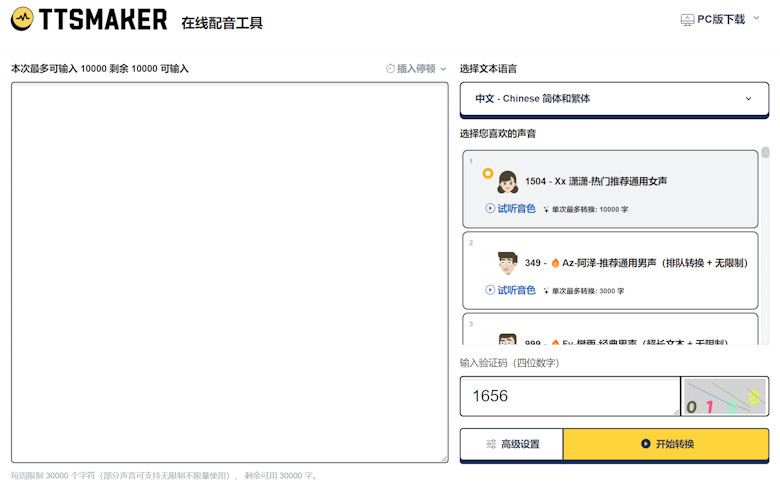Click the 插入停顿 clock icon

pyautogui.click(x=390, y=69)
